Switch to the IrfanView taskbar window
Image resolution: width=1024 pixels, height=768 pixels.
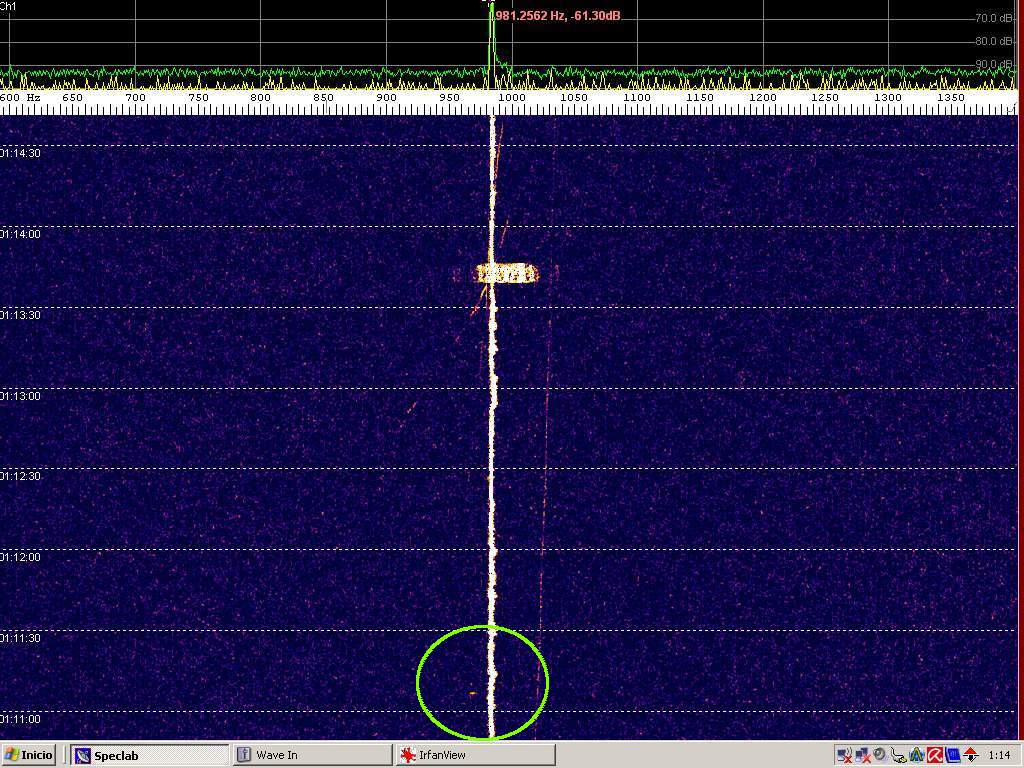point(474,755)
